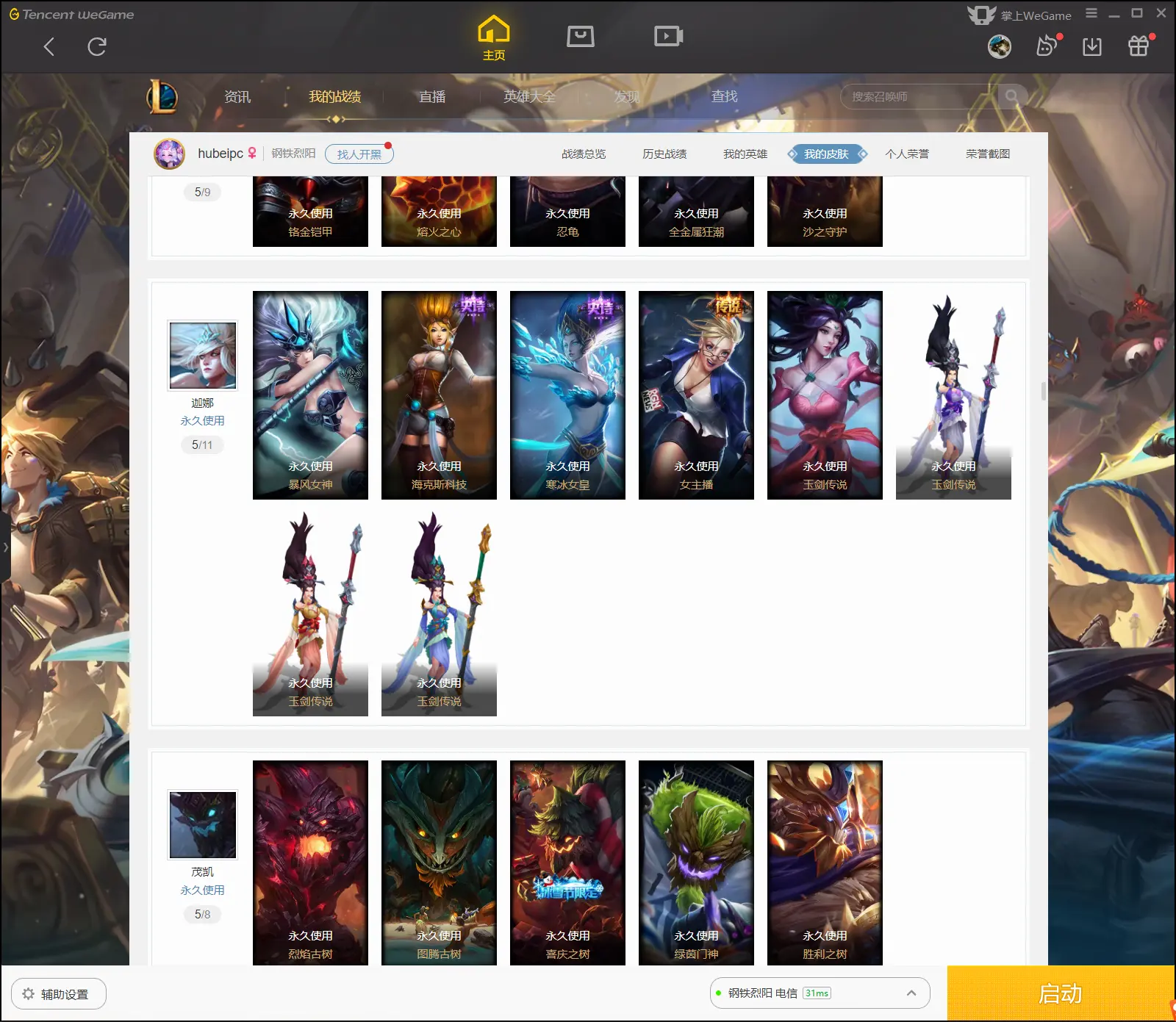Viewport: 1176px width, 1022px height.
Task: Expand the left edge side panel arrow
Action: (x=5, y=547)
